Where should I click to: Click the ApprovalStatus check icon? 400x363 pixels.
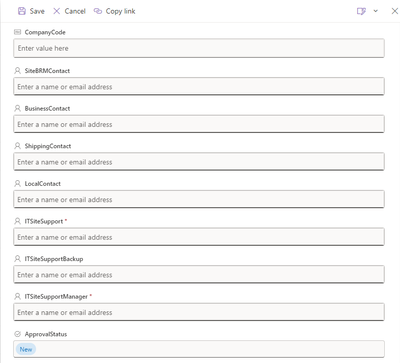(x=18, y=334)
